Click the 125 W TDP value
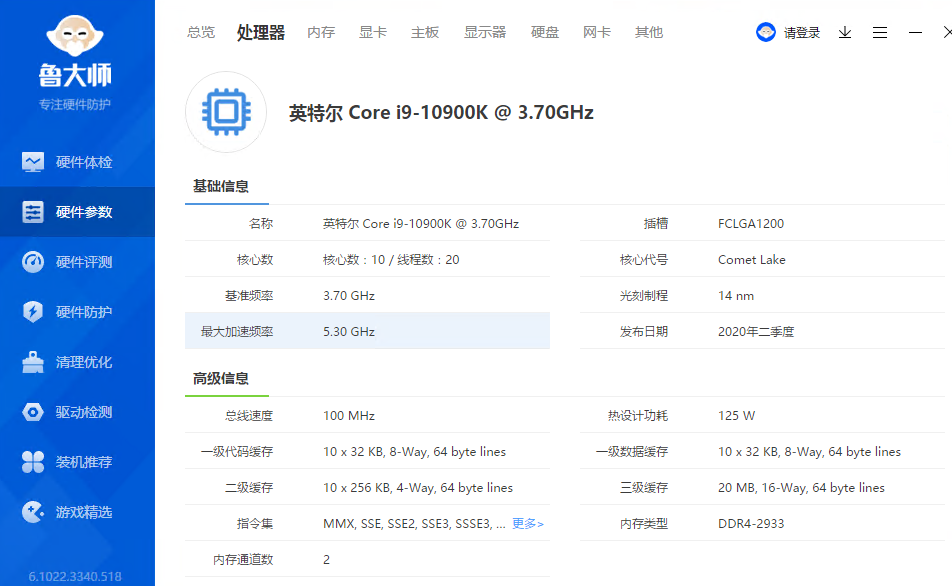Screen dimensions: 952x586 click(x=736, y=416)
